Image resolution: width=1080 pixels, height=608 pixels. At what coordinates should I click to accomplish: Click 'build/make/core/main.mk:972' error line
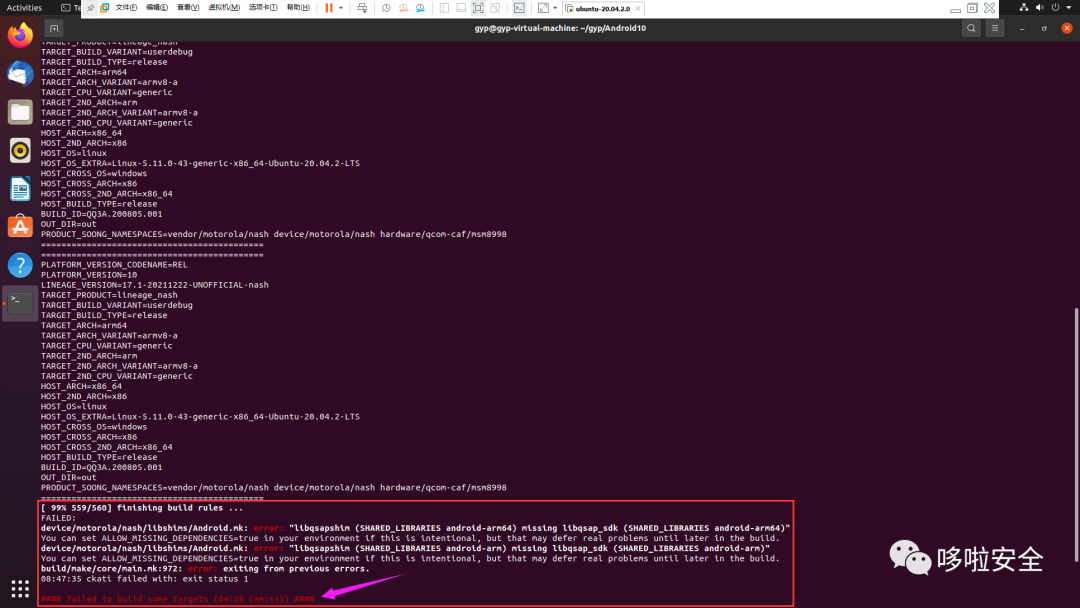point(205,569)
